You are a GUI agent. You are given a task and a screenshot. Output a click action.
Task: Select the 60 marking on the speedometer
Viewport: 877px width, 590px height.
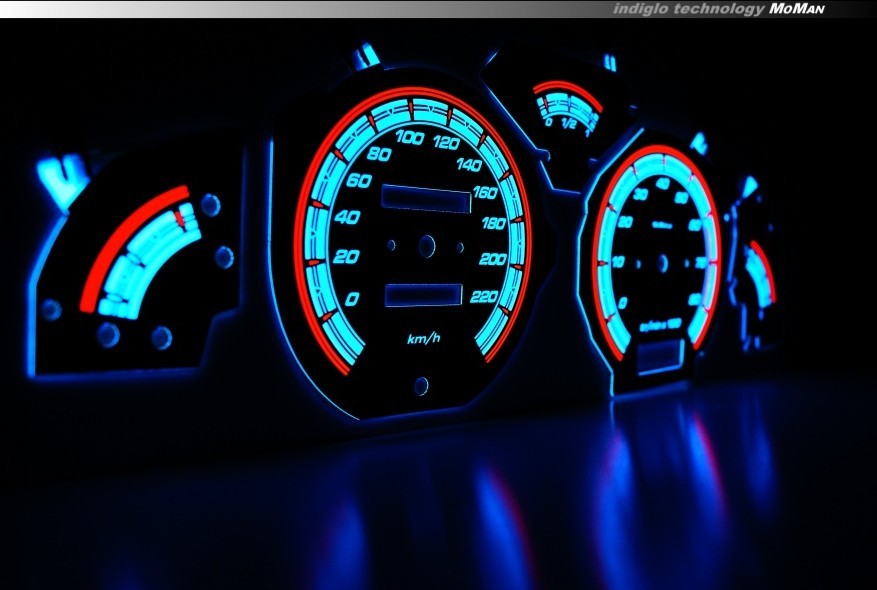tap(358, 181)
